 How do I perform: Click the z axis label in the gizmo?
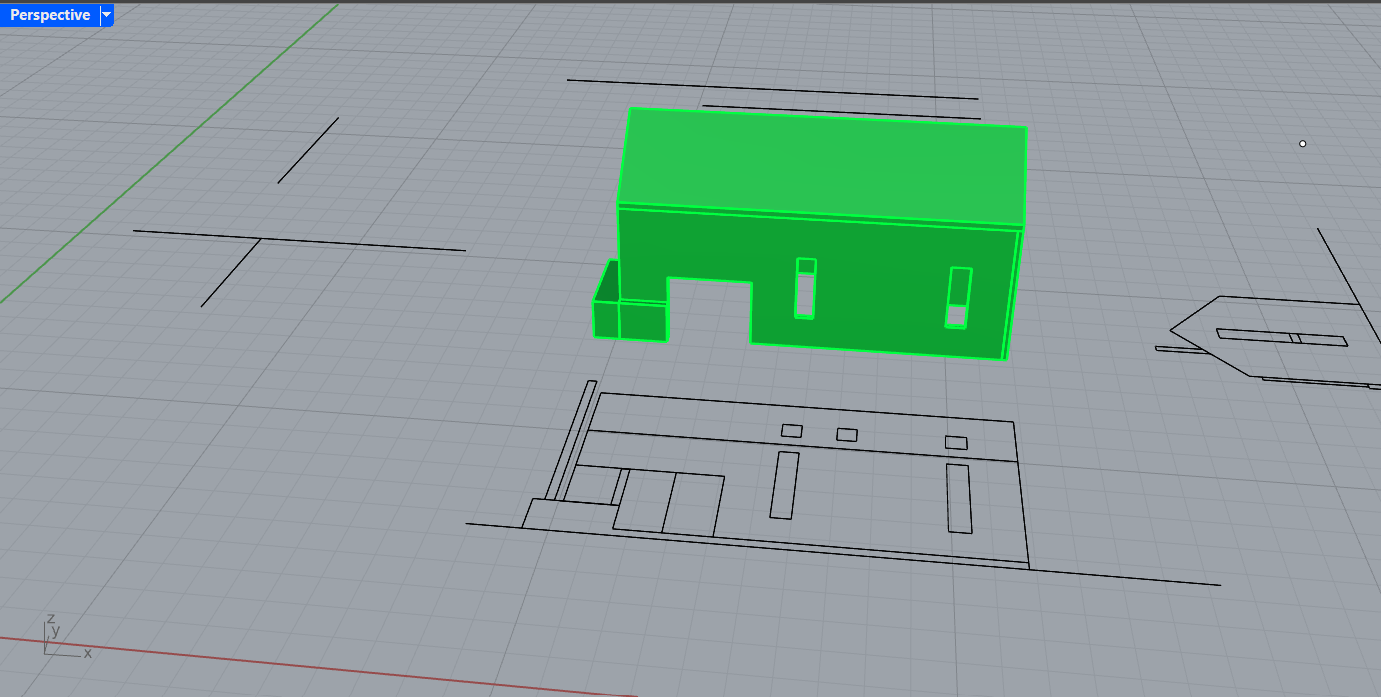pyautogui.click(x=49, y=620)
